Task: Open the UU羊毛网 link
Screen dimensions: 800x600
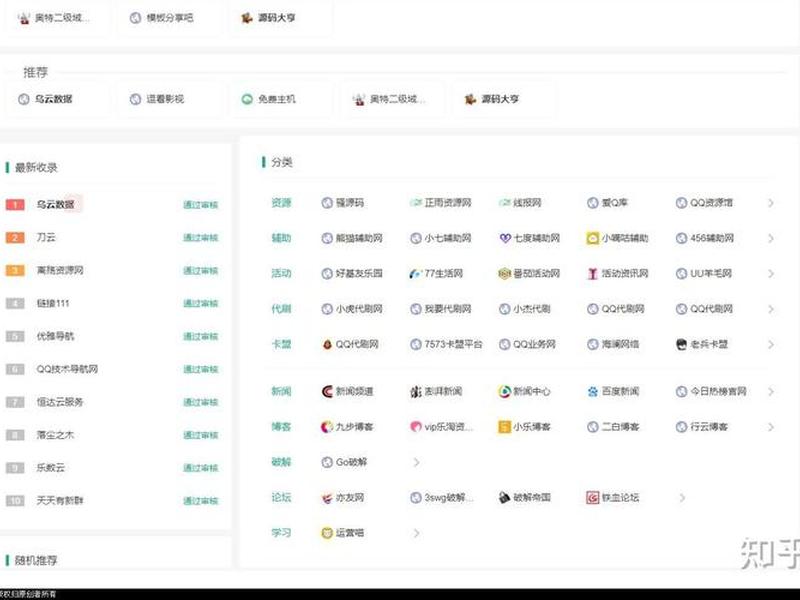Action: pos(711,273)
